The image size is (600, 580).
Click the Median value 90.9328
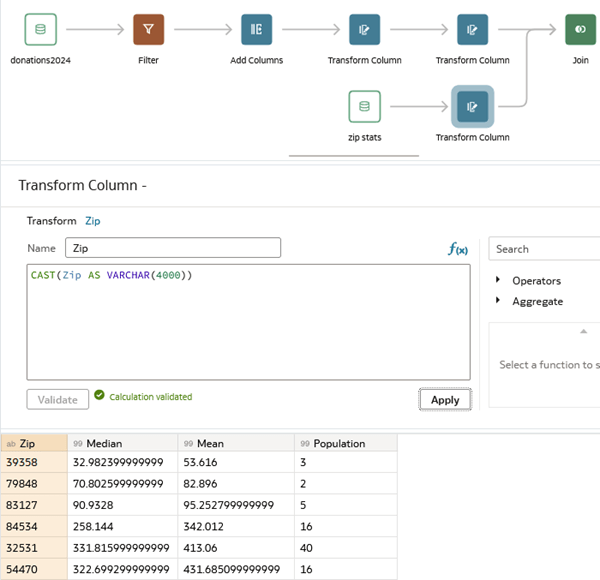122,505
